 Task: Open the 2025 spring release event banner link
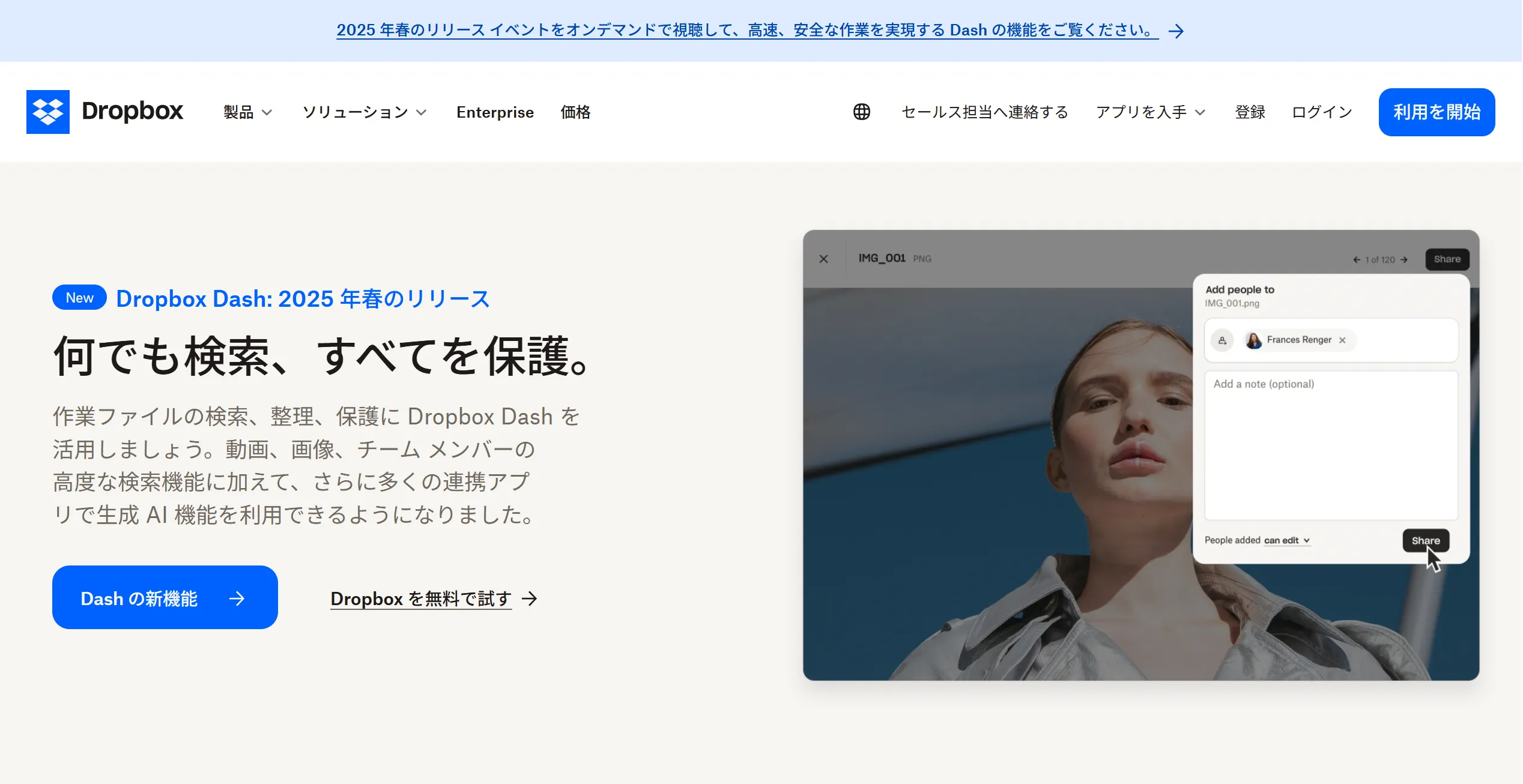pyautogui.click(x=747, y=30)
